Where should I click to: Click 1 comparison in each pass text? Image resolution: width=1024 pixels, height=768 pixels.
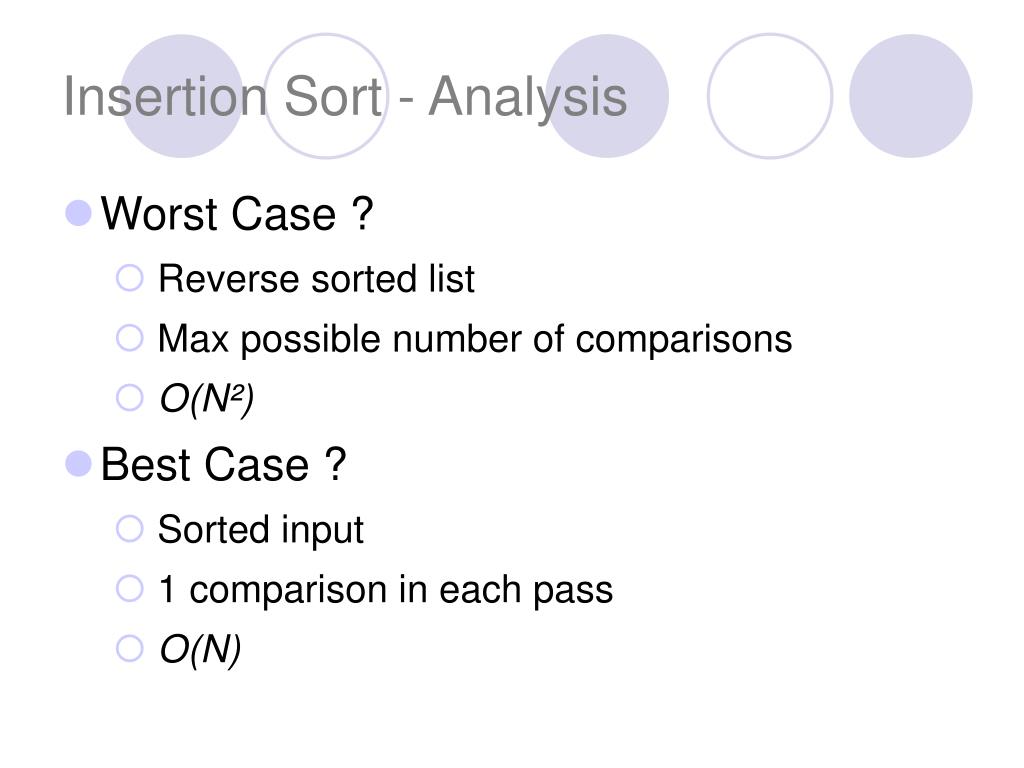[x=385, y=590]
